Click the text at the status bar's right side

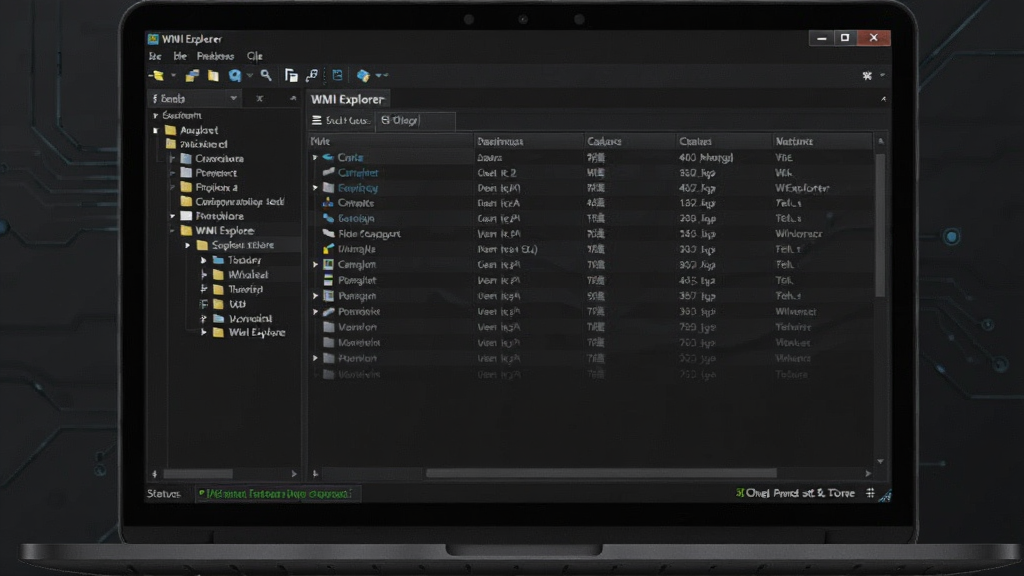[x=795, y=493]
